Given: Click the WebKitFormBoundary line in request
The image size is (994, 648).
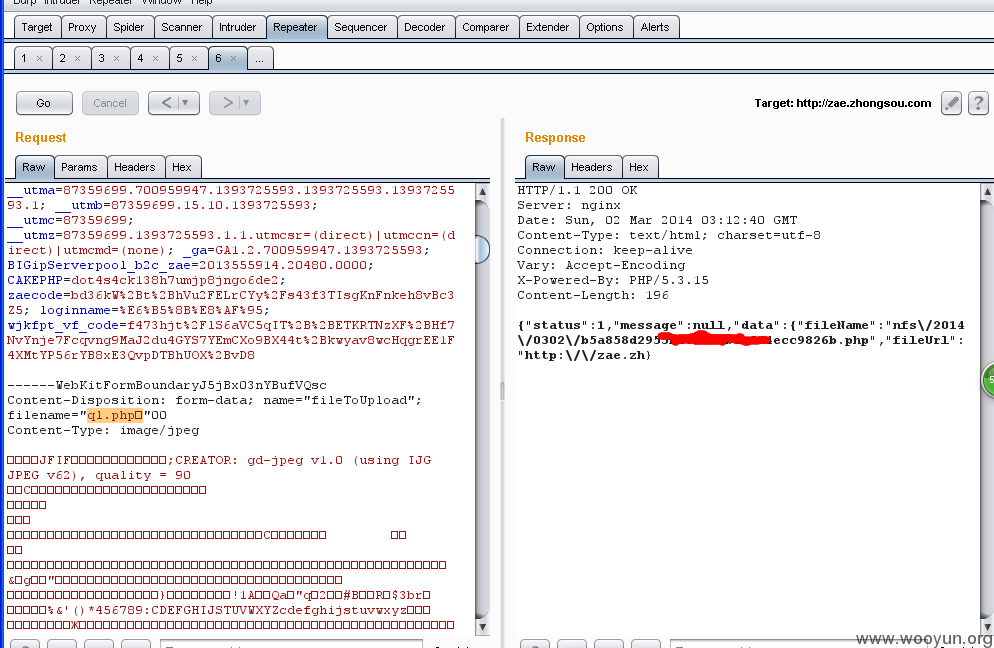Looking at the screenshot, I should pyautogui.click(x=167, y=386).
